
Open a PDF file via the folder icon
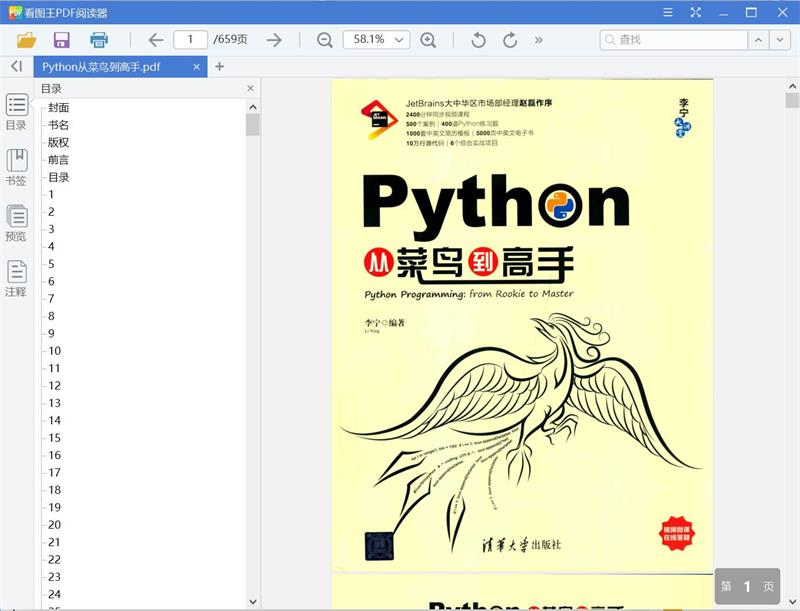pos(28,38)
